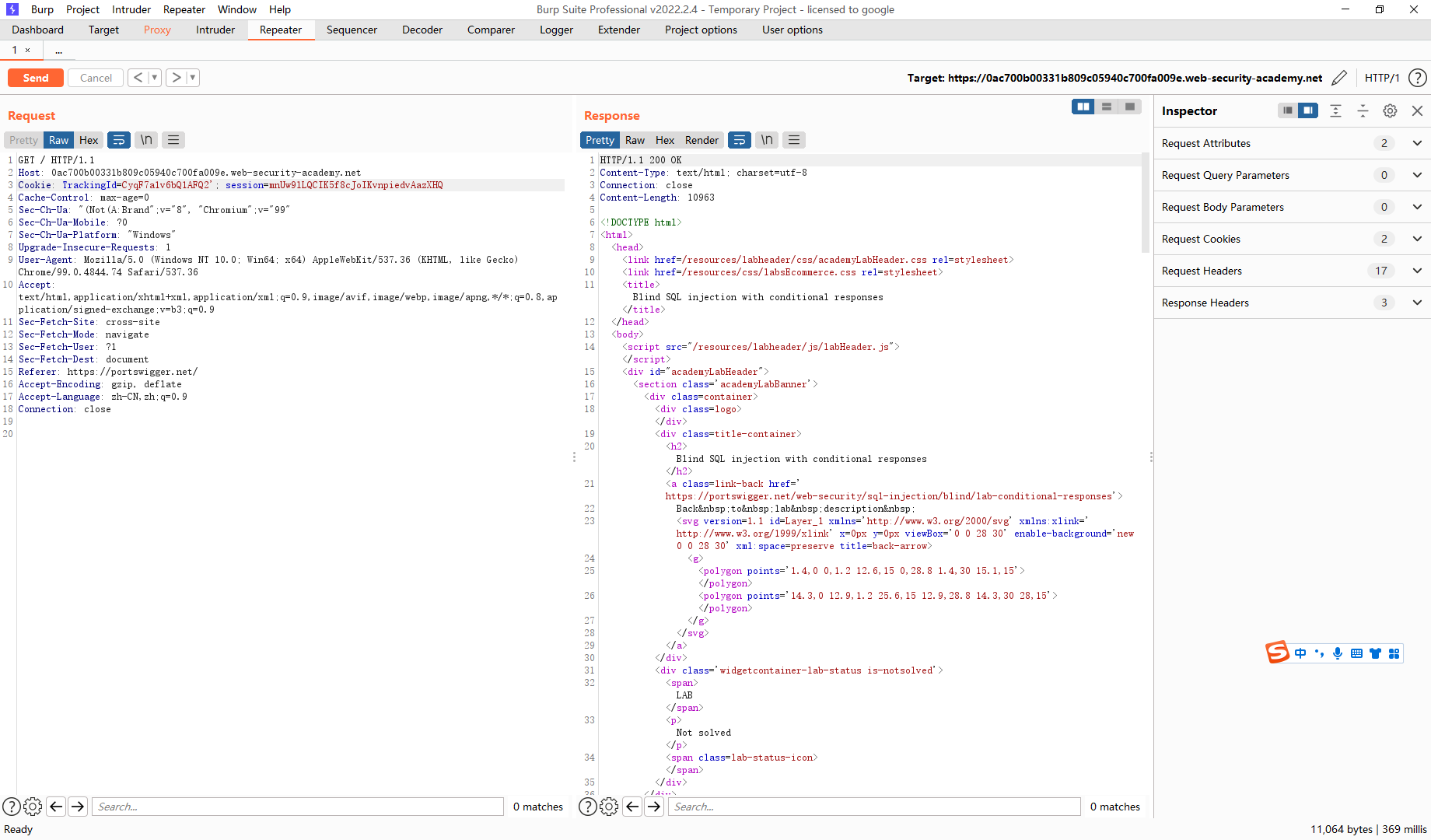1431x840 pixels.
Task: Select Response Hex view
Action: click(x=665, y=140)
